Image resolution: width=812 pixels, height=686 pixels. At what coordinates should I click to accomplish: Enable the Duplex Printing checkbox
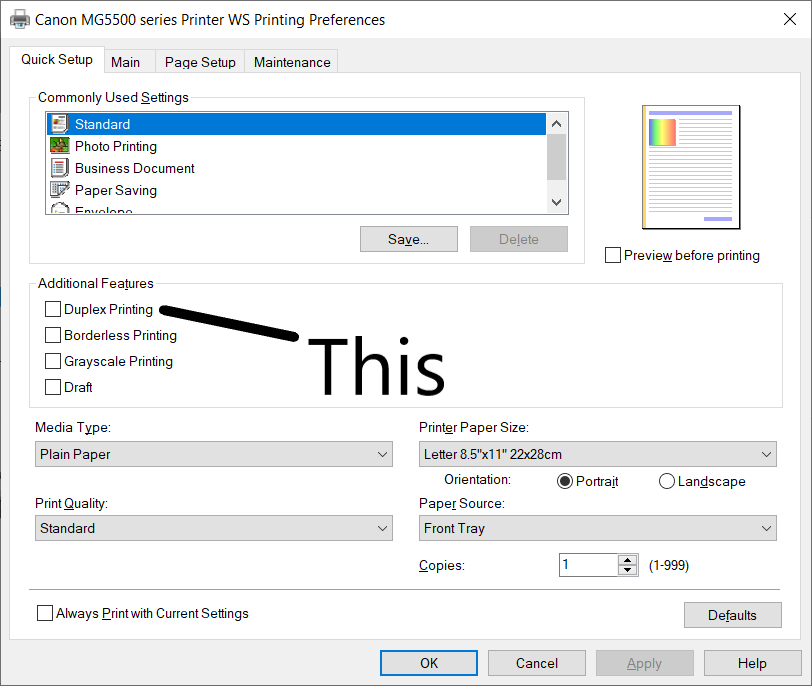point(53,309)
